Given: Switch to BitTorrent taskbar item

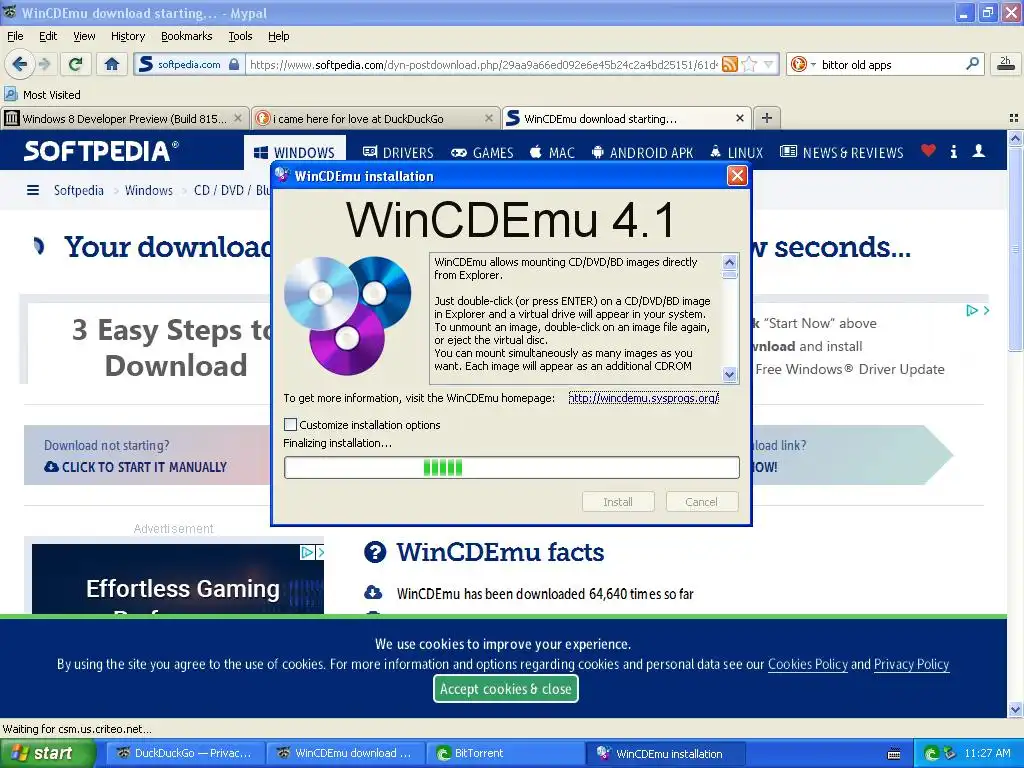Looking at the screenshot, I should click(x=505, y=753).
